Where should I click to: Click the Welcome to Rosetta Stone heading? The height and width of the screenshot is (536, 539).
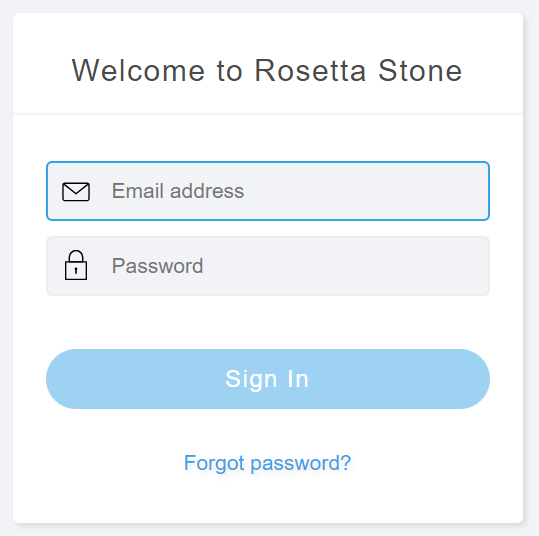267,70
